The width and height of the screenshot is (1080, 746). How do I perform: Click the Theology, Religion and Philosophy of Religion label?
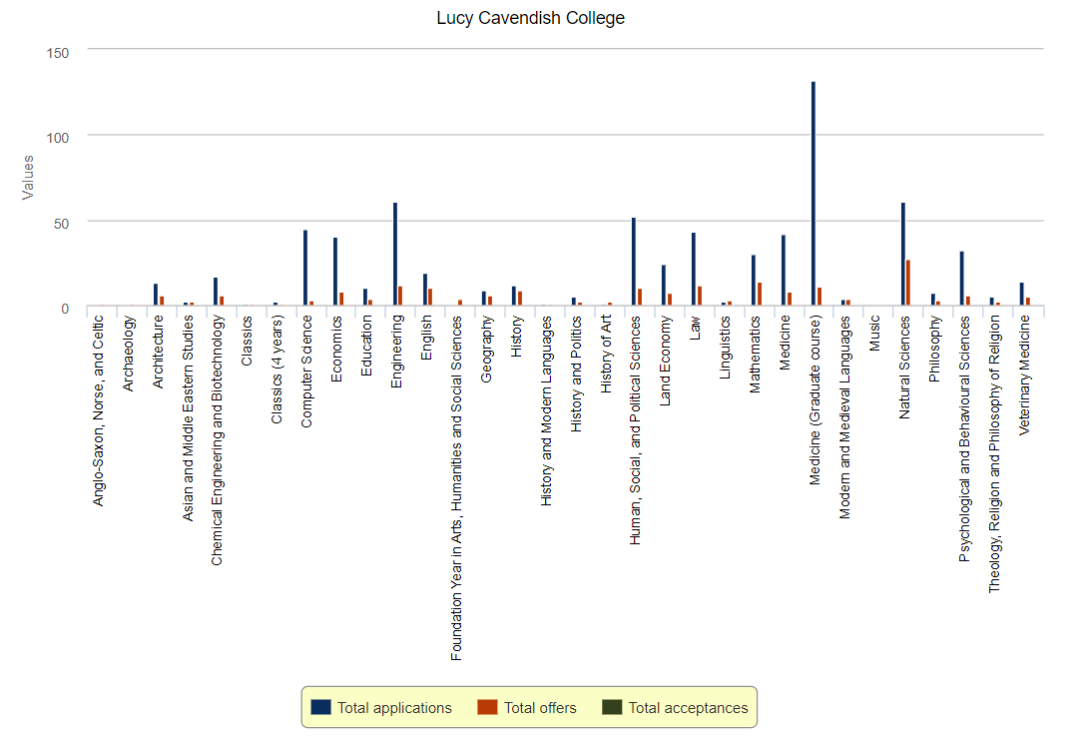[994, 454]
